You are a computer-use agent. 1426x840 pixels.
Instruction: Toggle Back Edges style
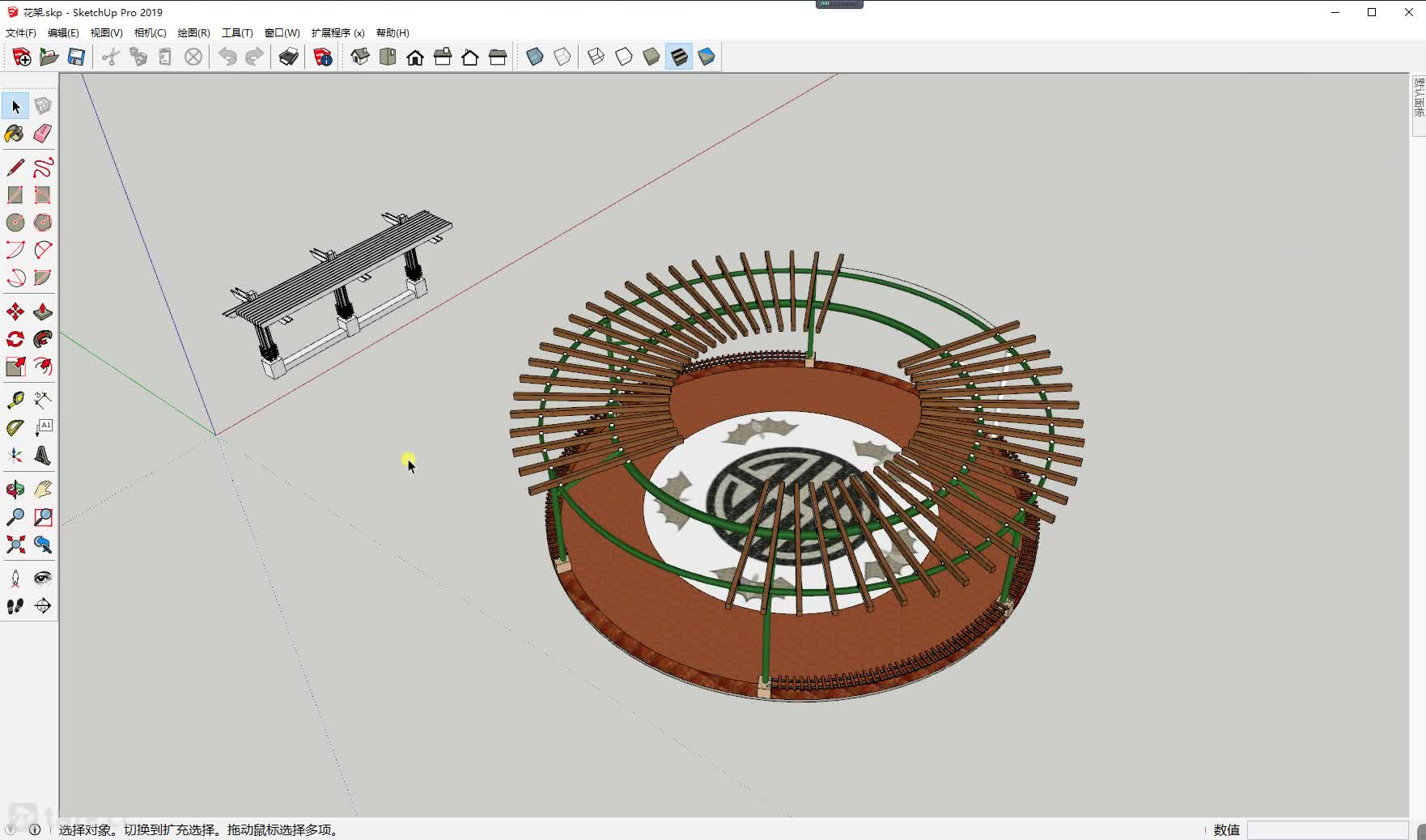(x=562, y=57)
